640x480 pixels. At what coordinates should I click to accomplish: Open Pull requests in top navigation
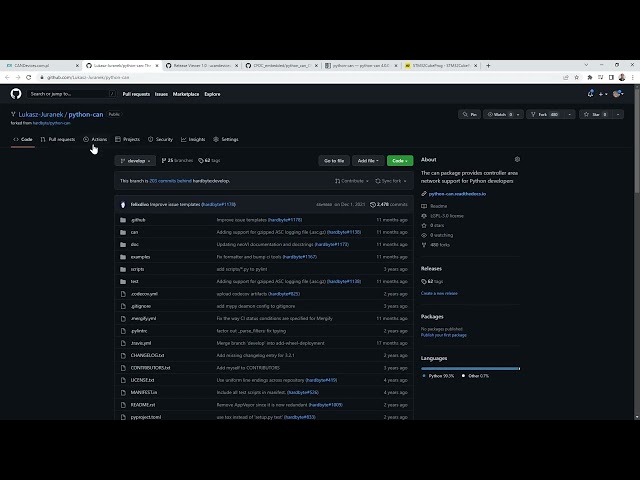pyautogui.click(x=136, y=94)
